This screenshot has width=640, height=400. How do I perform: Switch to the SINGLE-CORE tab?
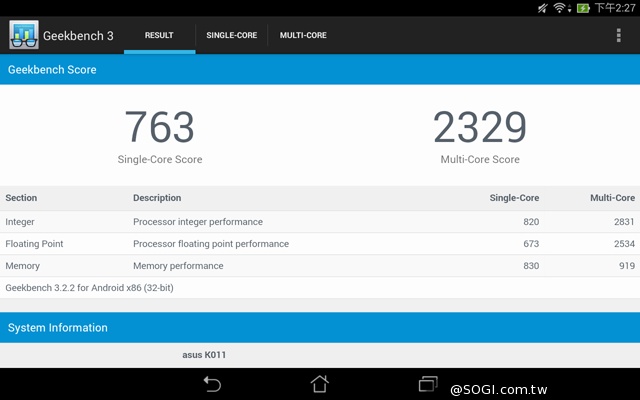pyautogui.click(x=231, y=36)
